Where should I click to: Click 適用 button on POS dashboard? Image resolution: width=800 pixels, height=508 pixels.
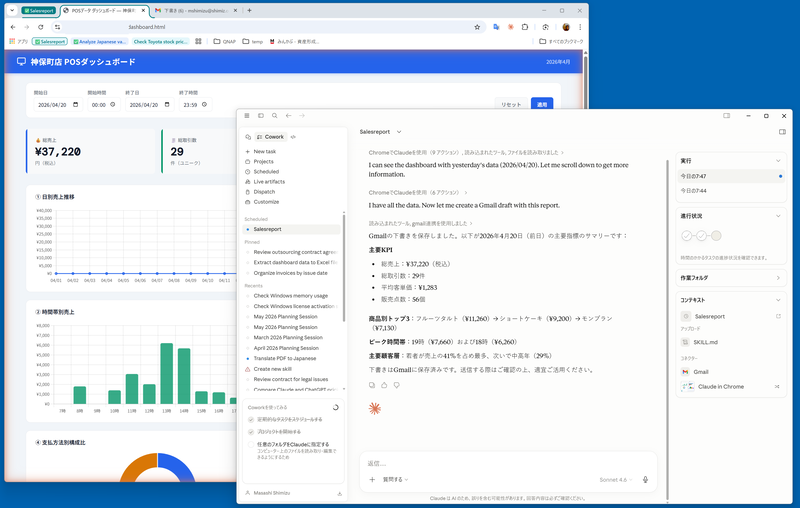coord(542,104)
